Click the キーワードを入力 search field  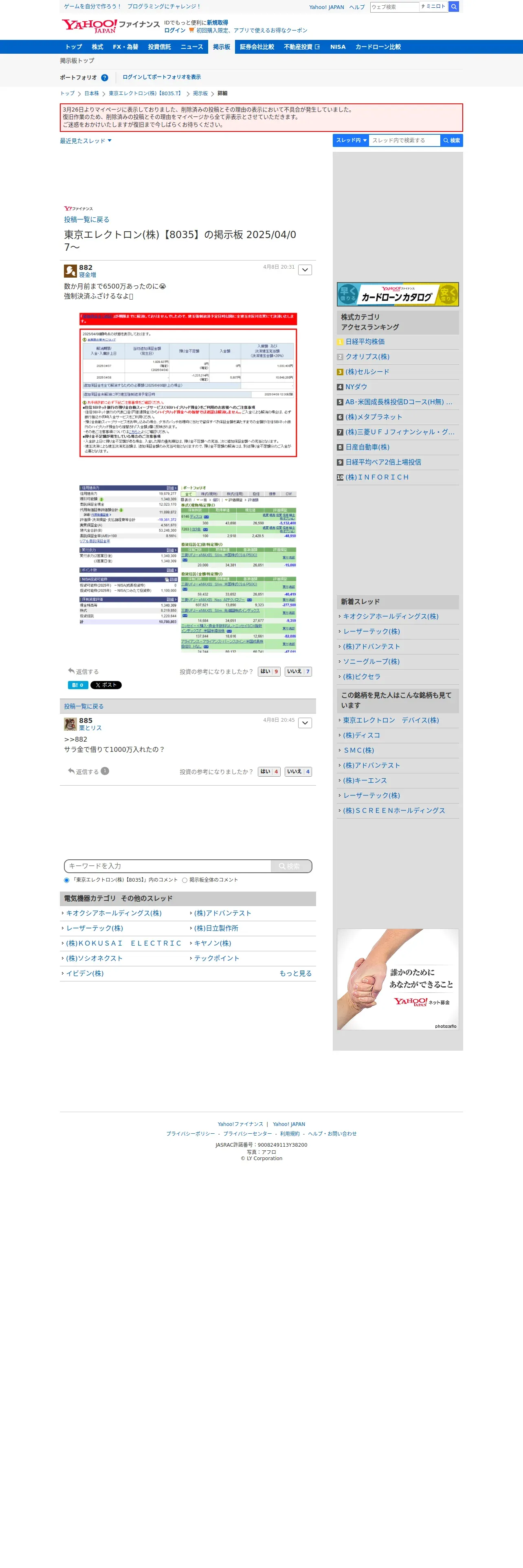[167, 866]
